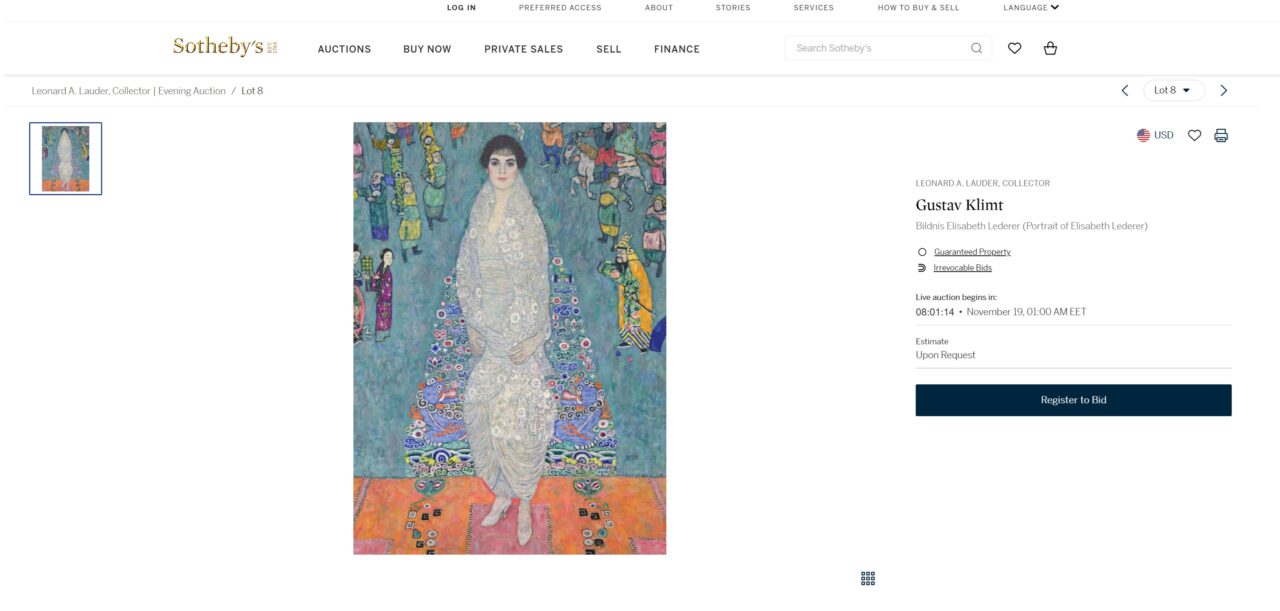This screenshot has width=1280, height=611.
Task: Open image grid view icon
Action: (x=868, y=578)
